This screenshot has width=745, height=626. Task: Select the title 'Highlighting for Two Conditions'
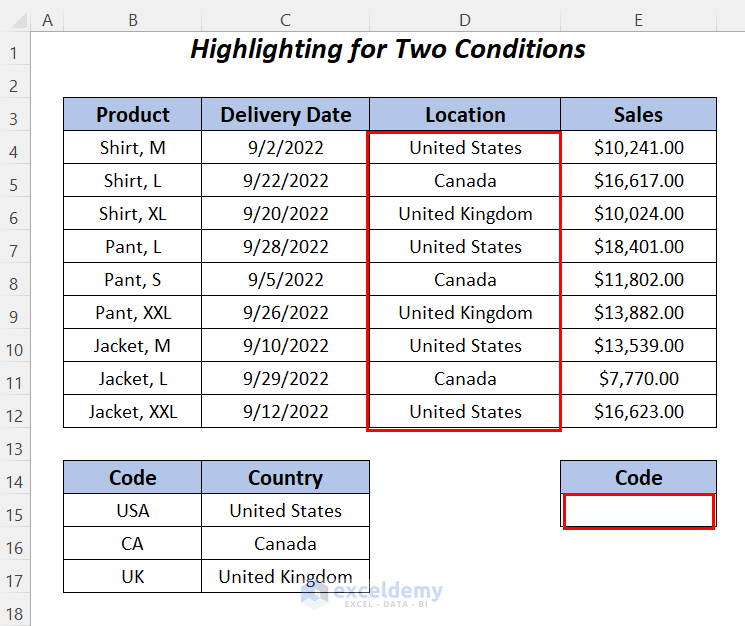[388, 49]
